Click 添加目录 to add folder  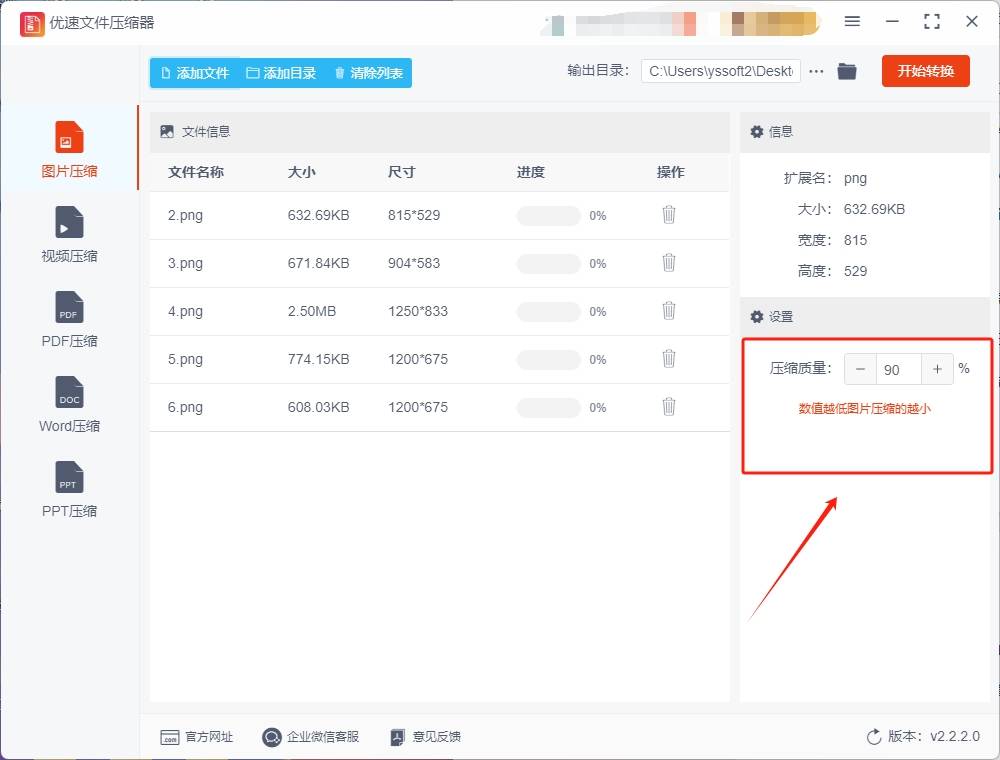281,73
